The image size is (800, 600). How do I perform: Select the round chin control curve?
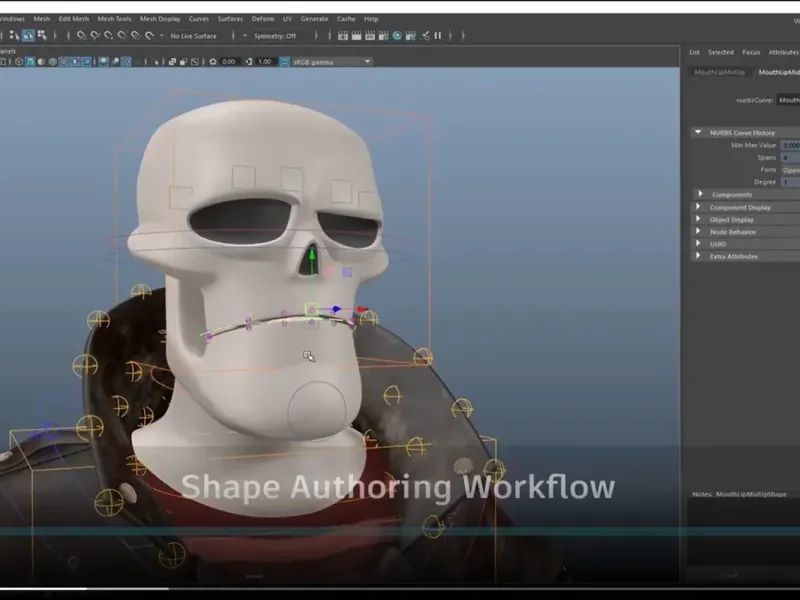click(x=317, y=410)
